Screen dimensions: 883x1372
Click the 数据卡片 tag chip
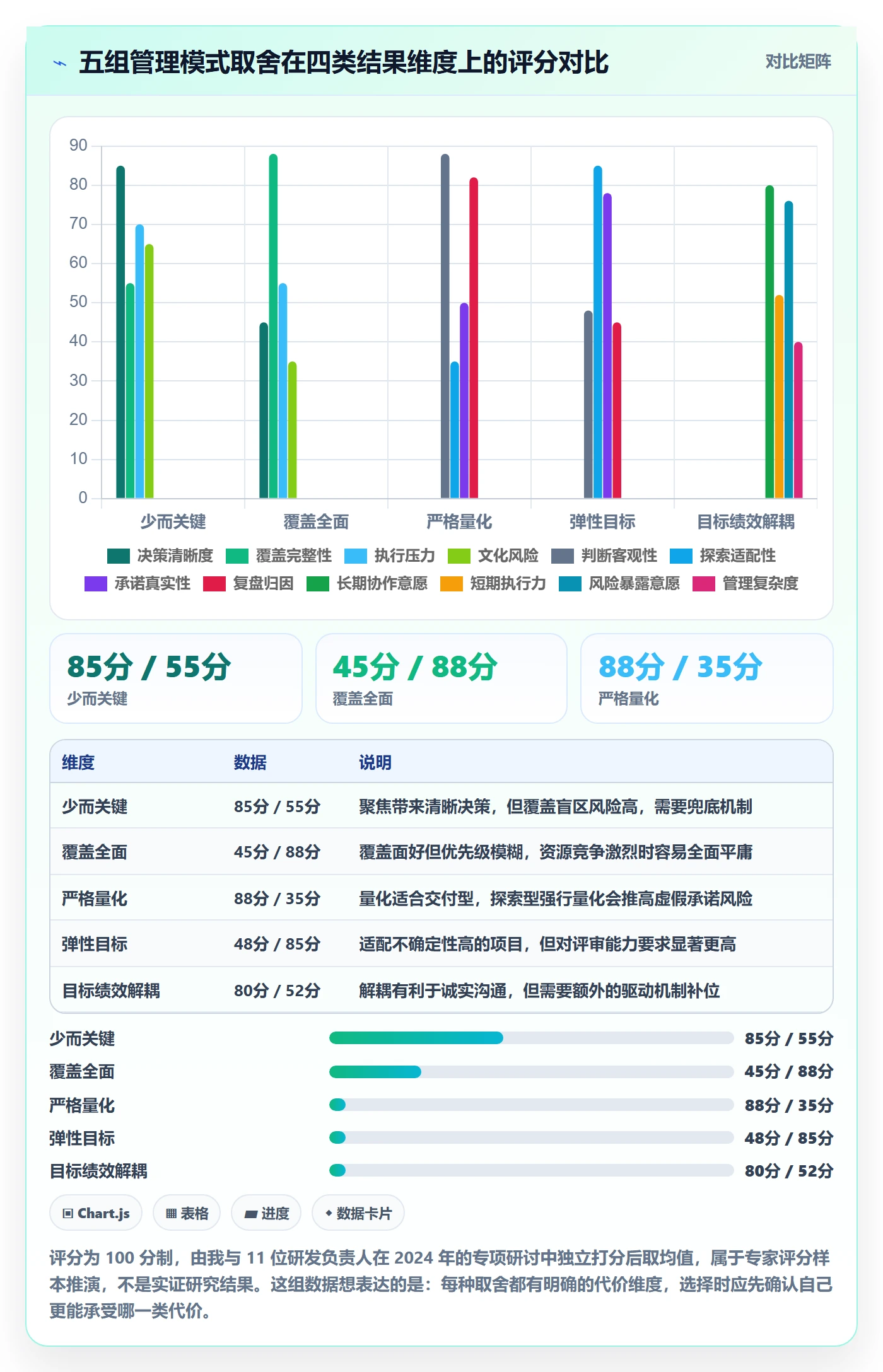click(x=358, y=1213)
